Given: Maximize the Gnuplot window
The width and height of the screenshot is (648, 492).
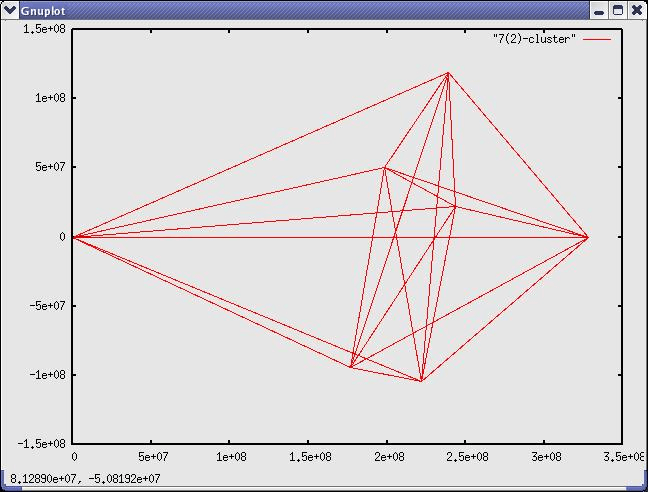Looking at the screenshot, I should tap(617, 10).
